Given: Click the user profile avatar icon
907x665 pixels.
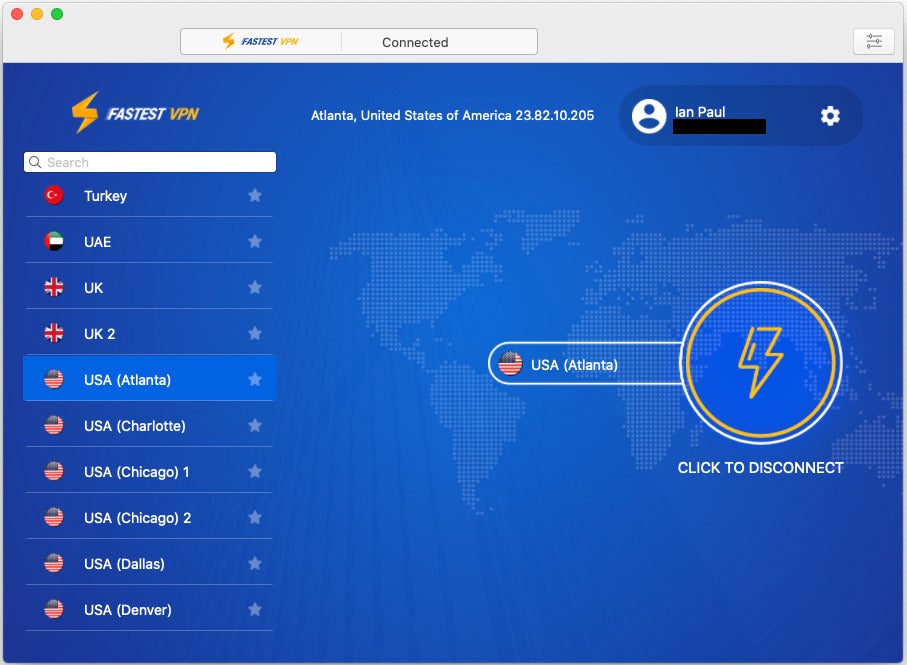Looking at the screenshot, I should pyautogui.click(x=649, y=116).
